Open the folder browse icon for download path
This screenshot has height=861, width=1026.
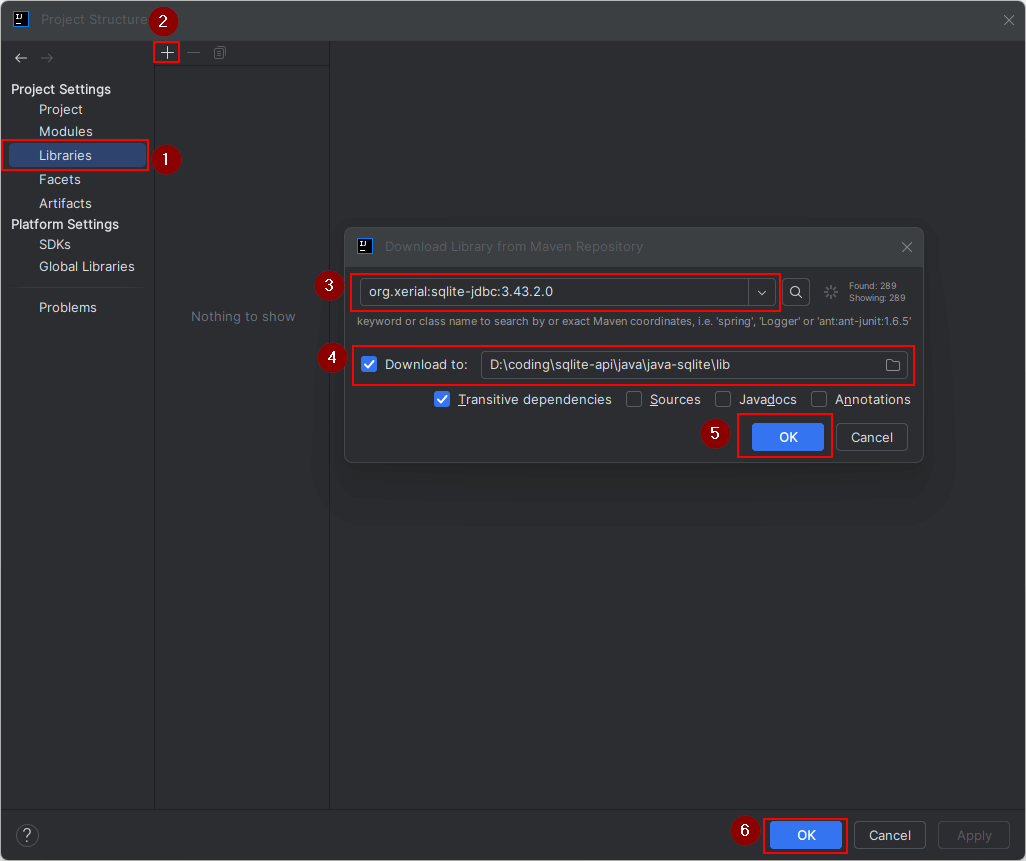pos(893,365)
